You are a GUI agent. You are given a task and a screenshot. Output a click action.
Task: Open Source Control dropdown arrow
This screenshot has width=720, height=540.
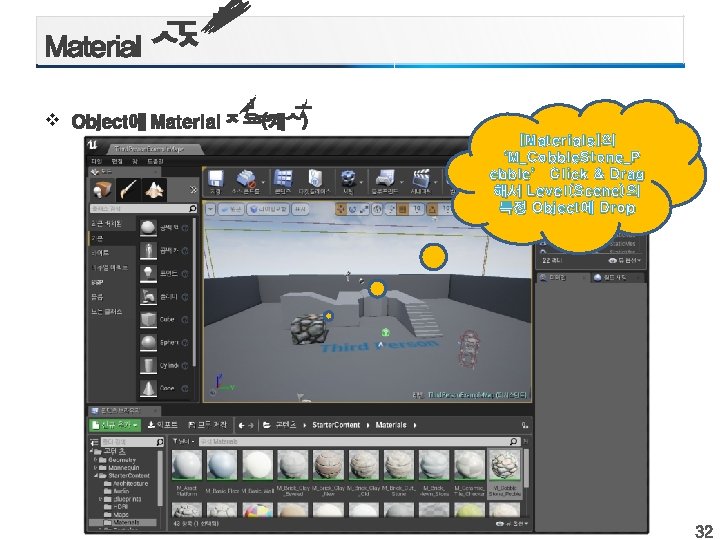point(263,183)
